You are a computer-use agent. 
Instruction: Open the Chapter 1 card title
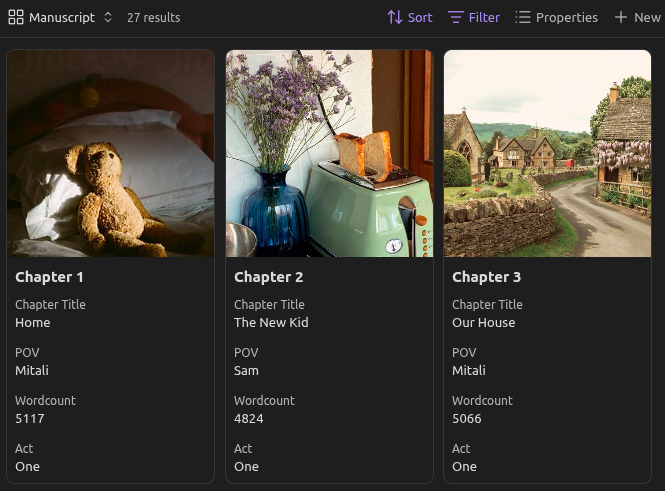[50, 277]
